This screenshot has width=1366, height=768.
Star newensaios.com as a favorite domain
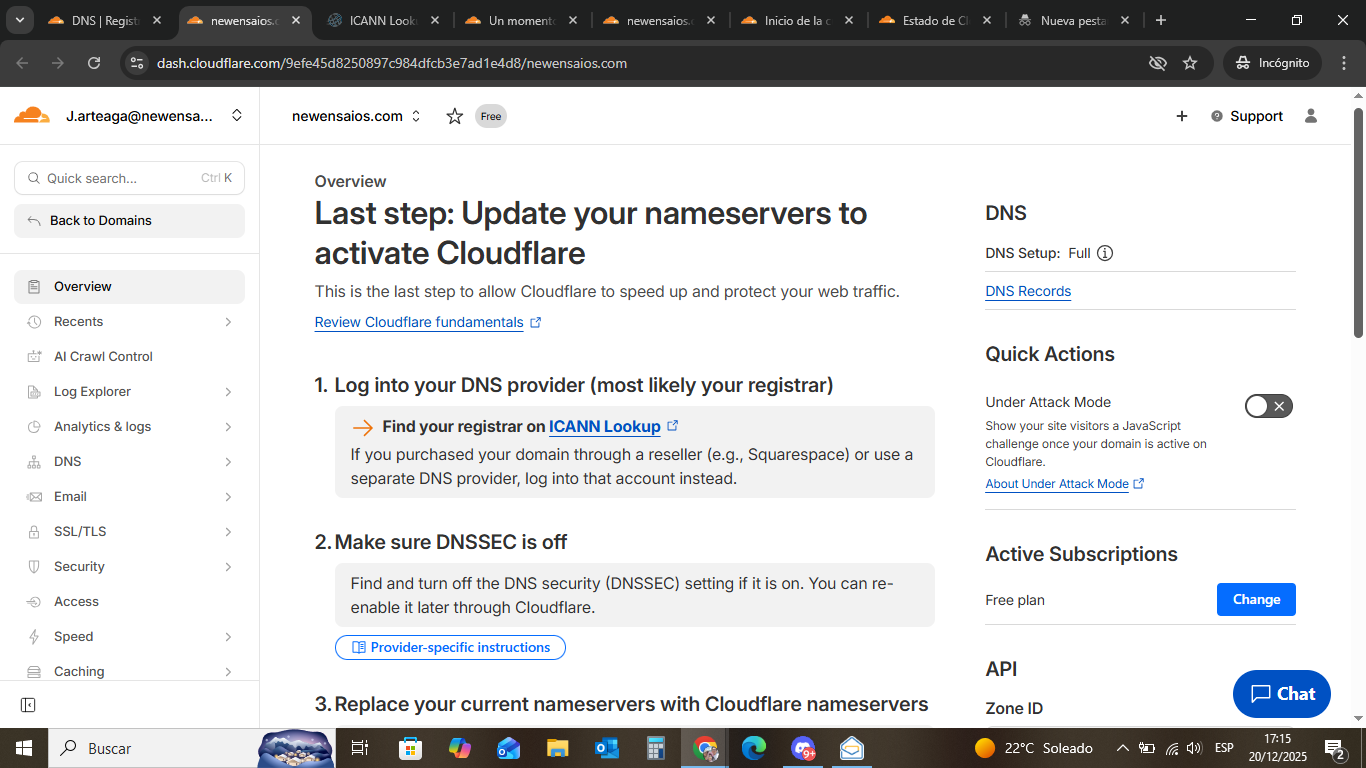pyautogui.click(x=455, y=116)
